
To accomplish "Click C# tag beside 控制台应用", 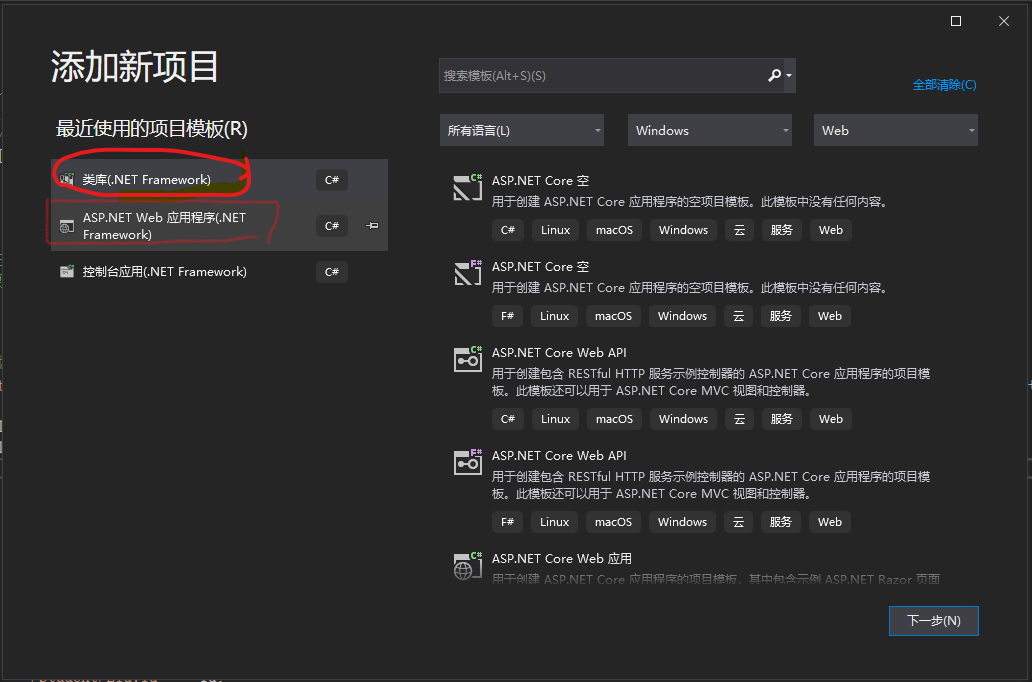I will (x=332, y=272).
